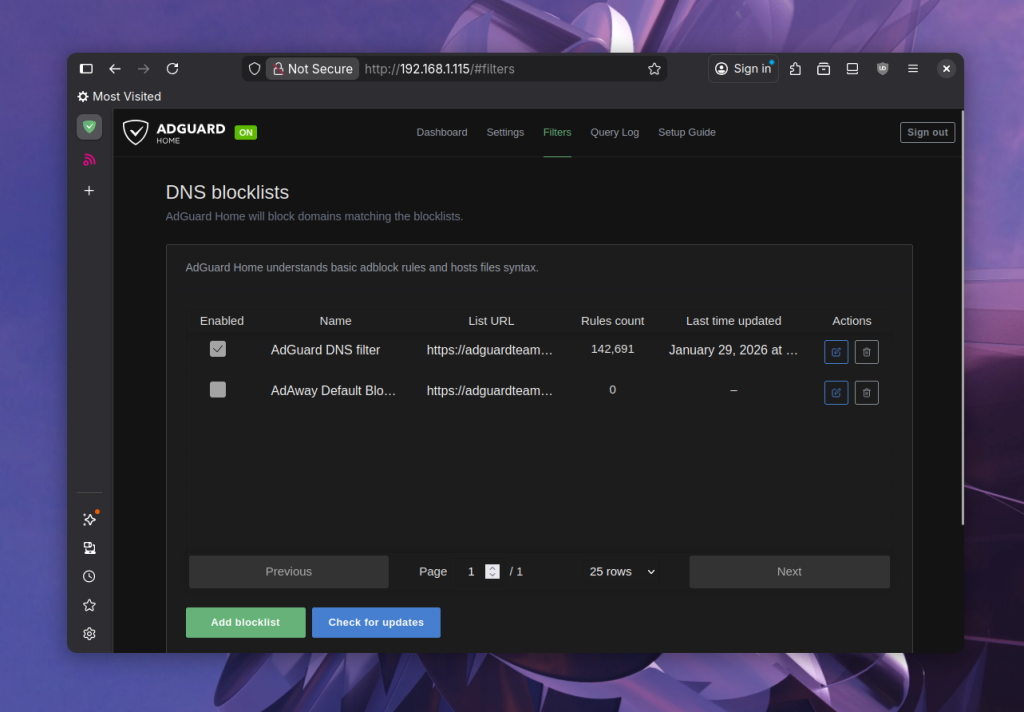1024x712 pixels.
Task: Open the history clock icon in sidebar
Action: (x=89, y=577)
